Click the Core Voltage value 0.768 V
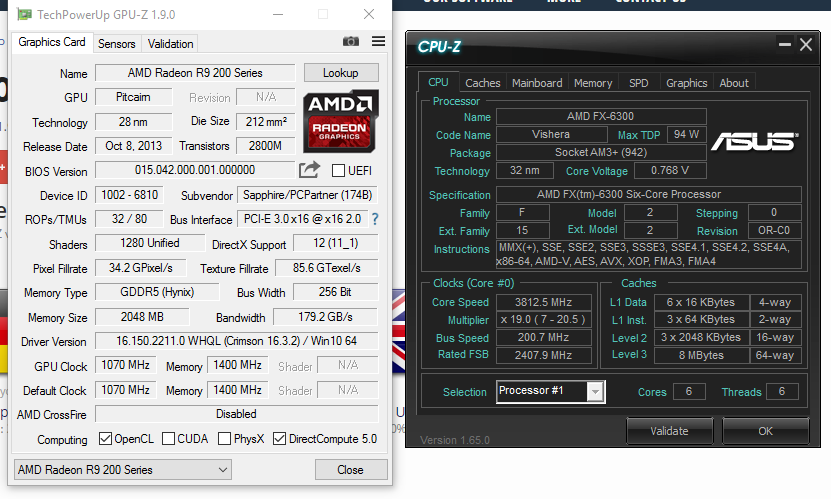Screen dimensions: 831x499 pyautogui.click(x=670, y=170)
